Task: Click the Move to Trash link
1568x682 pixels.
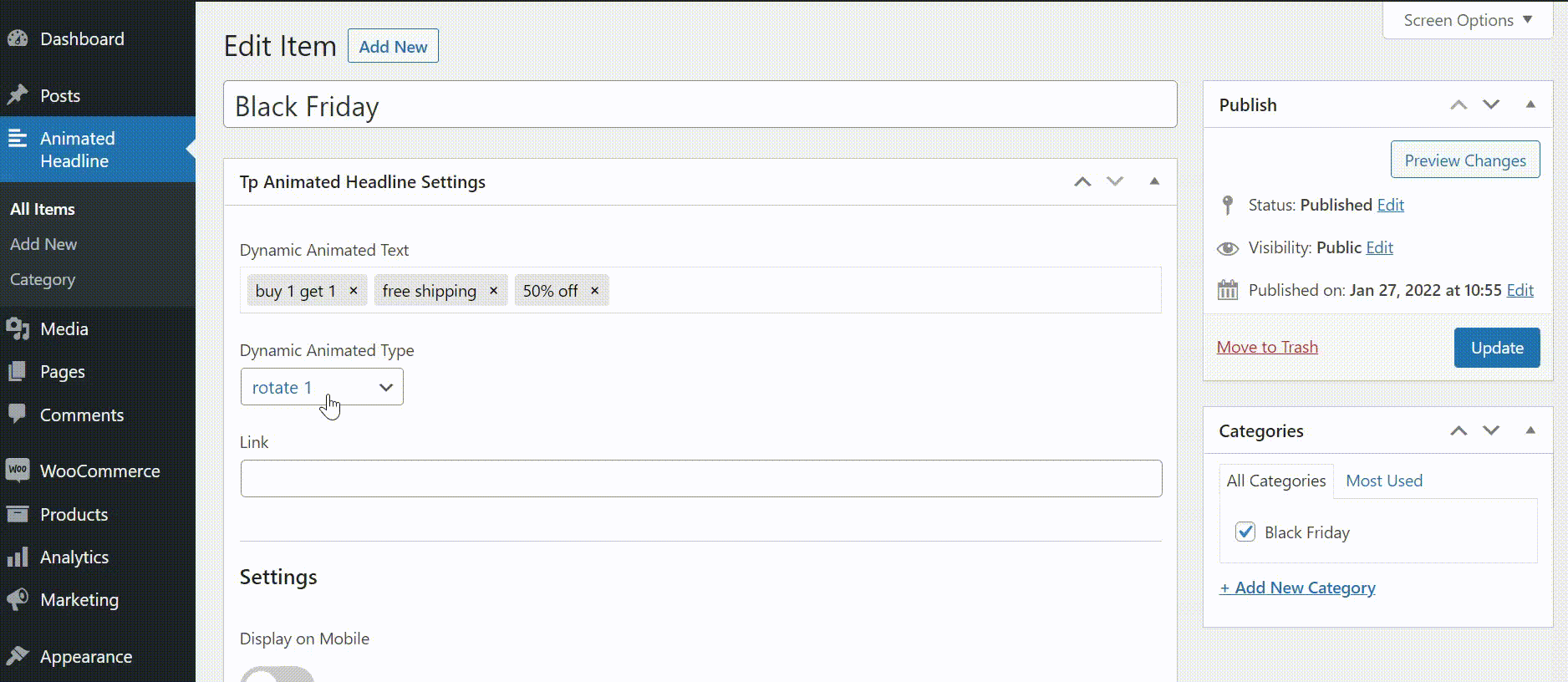Action: (x=1267, y=347)
